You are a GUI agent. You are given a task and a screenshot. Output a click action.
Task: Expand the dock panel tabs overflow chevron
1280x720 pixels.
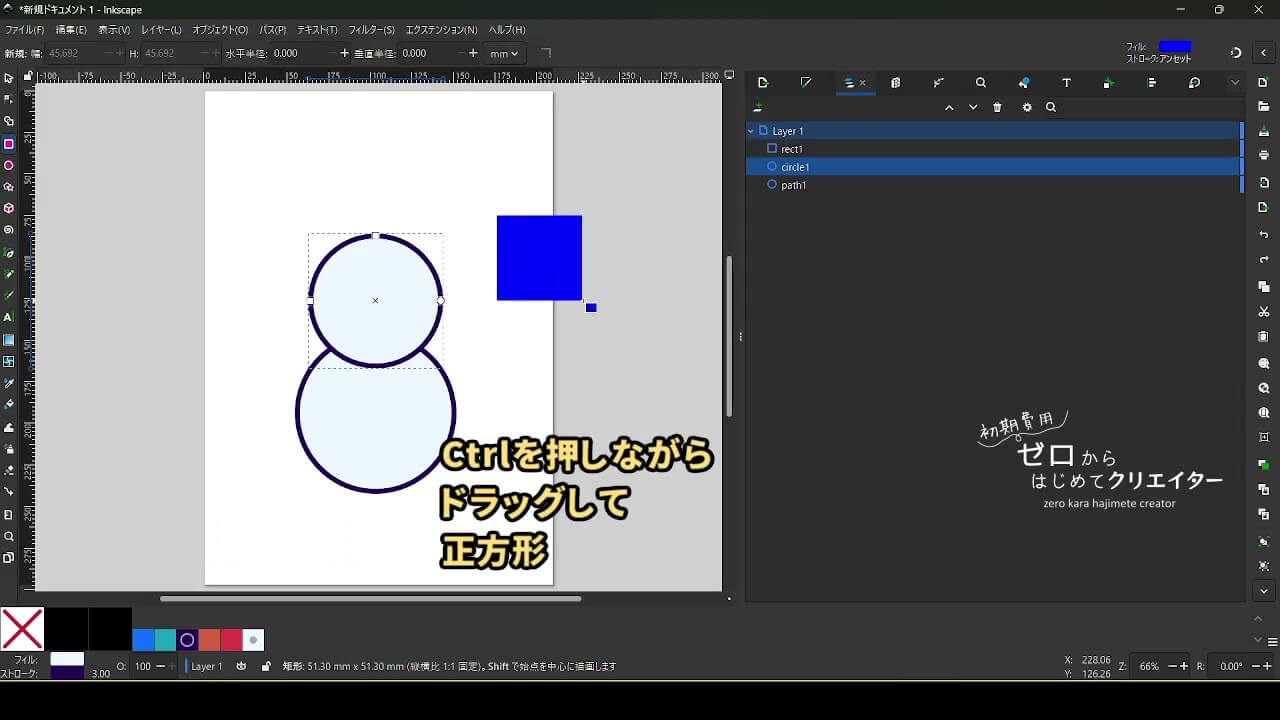[x=1235, y=83]
